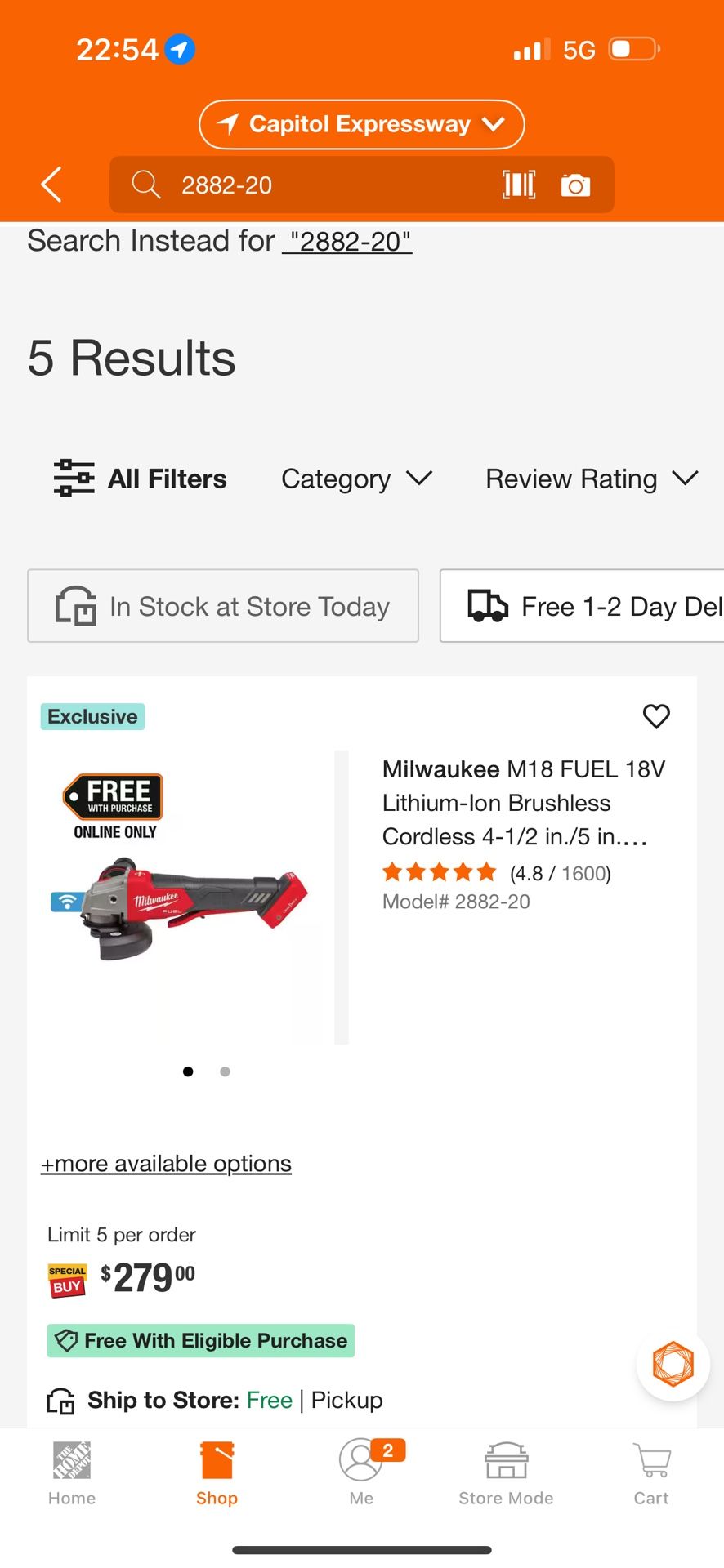This screenshot has width=724, height=1568.
Task: Open +more available options link
Action: [x=167, y=1163]
